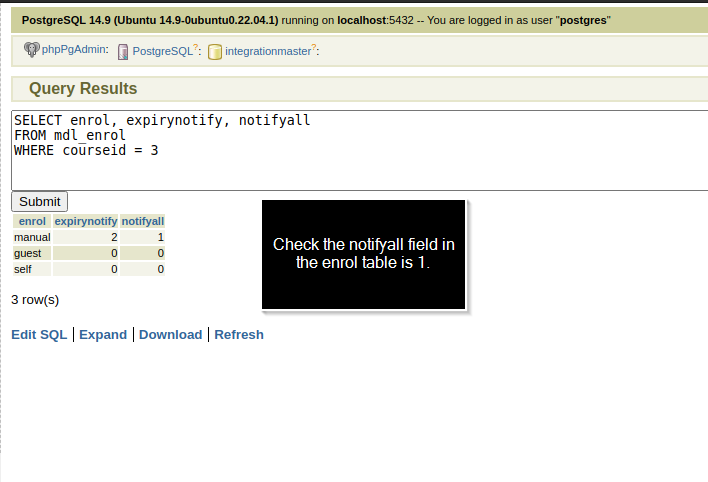Sort by the expirynotify column header
The width and height of the screenshot is (708, 482).
[86, 221]
